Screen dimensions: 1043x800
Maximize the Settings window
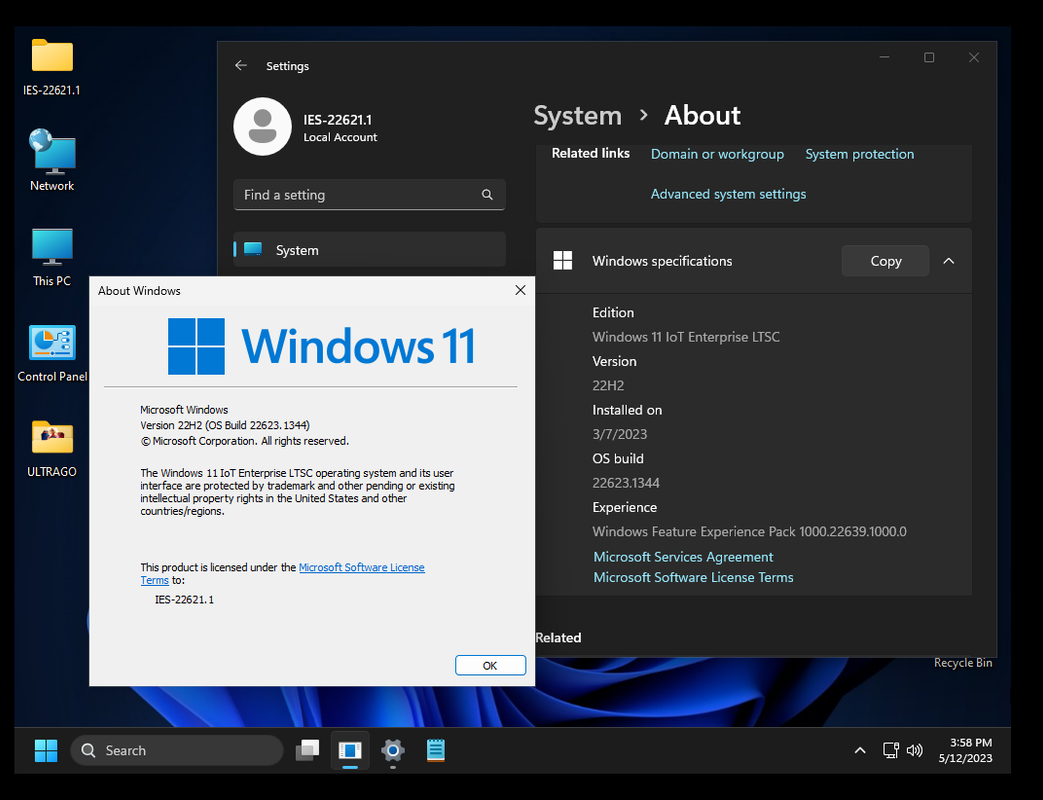pos(929,57)
